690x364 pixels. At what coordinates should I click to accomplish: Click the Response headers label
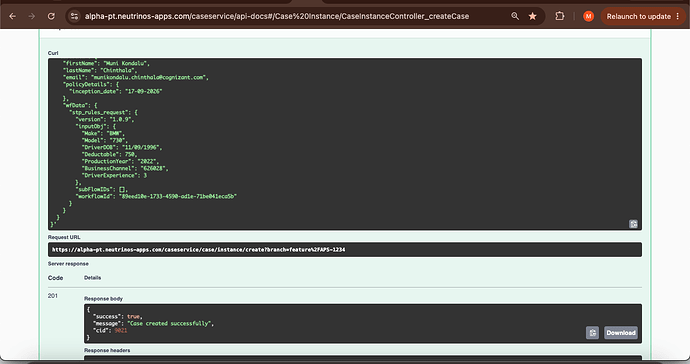pos(107,350)
